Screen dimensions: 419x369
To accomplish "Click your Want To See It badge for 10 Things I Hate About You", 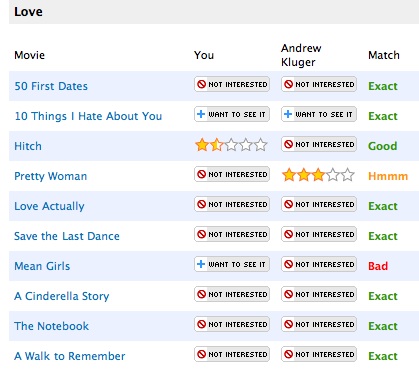I will pyautogui.click(x=232, y=114).
